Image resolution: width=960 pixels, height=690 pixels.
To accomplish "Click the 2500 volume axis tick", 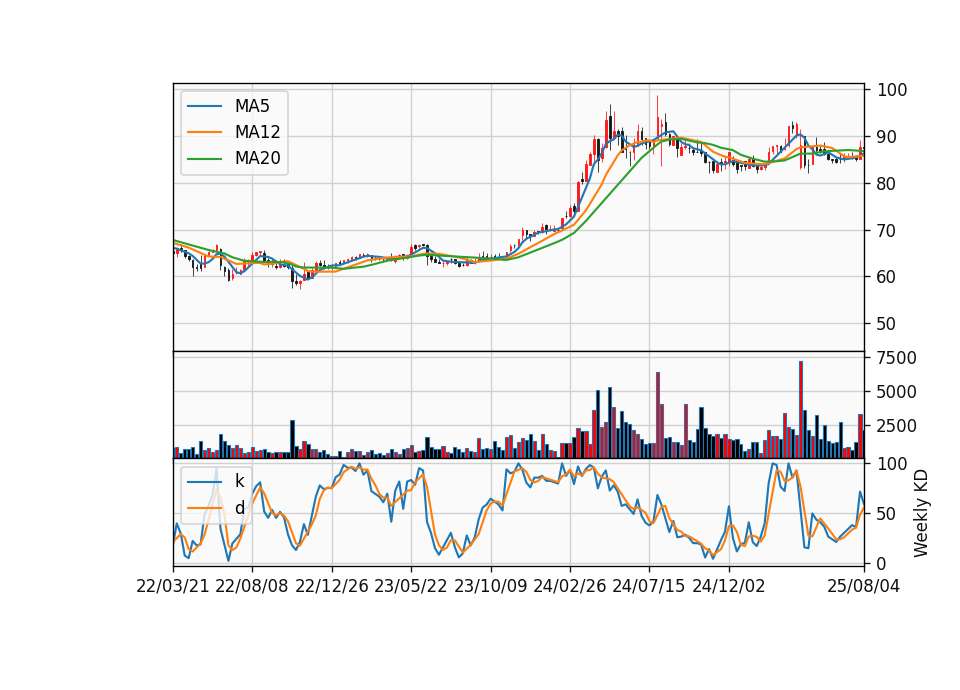I will [896, 426].
